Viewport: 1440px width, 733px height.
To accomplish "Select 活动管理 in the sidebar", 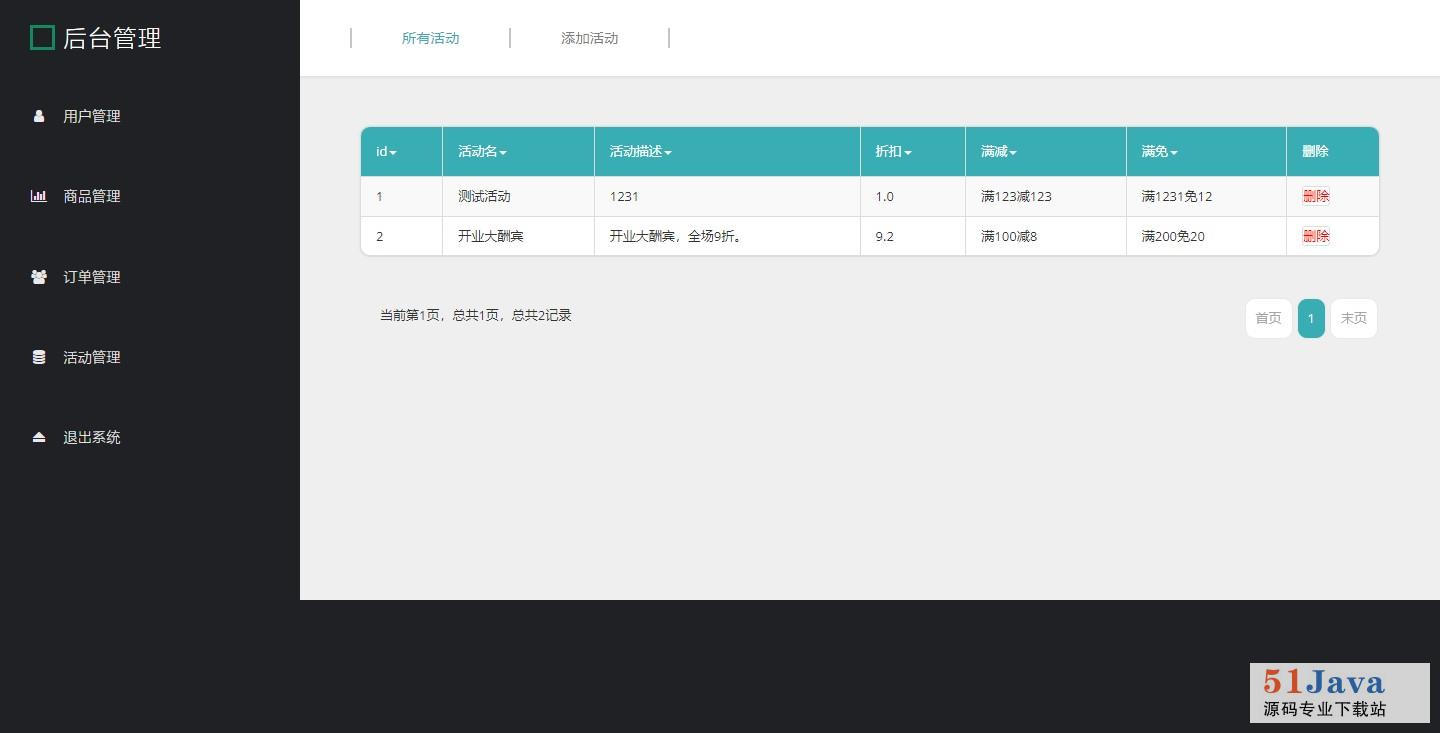I will (x=92, y=357).
